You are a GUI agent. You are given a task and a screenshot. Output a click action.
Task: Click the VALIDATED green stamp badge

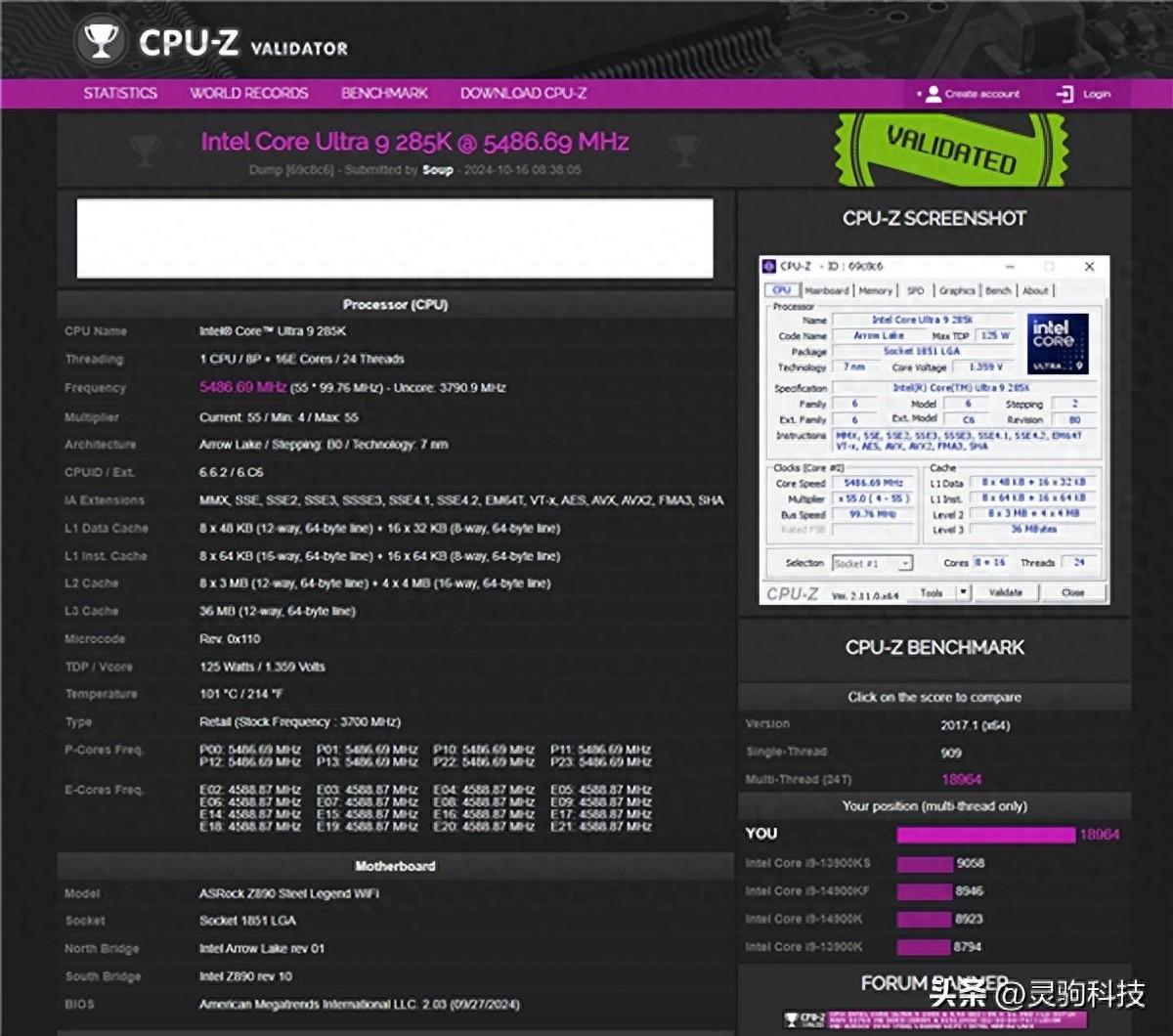[x=949, y=151]
